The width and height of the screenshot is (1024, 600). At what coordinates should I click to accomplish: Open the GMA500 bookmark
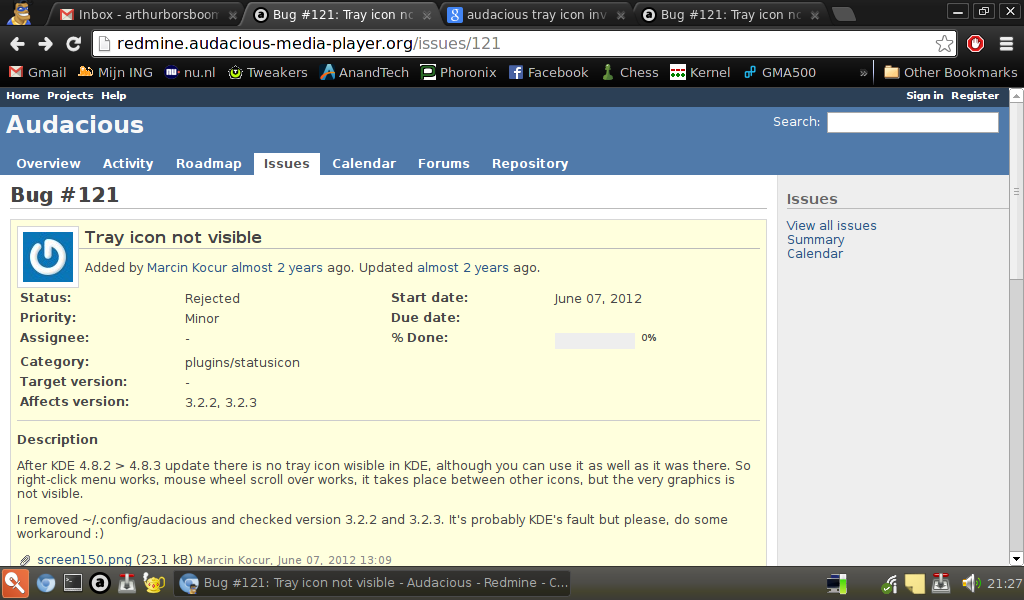tap(780, 72)
